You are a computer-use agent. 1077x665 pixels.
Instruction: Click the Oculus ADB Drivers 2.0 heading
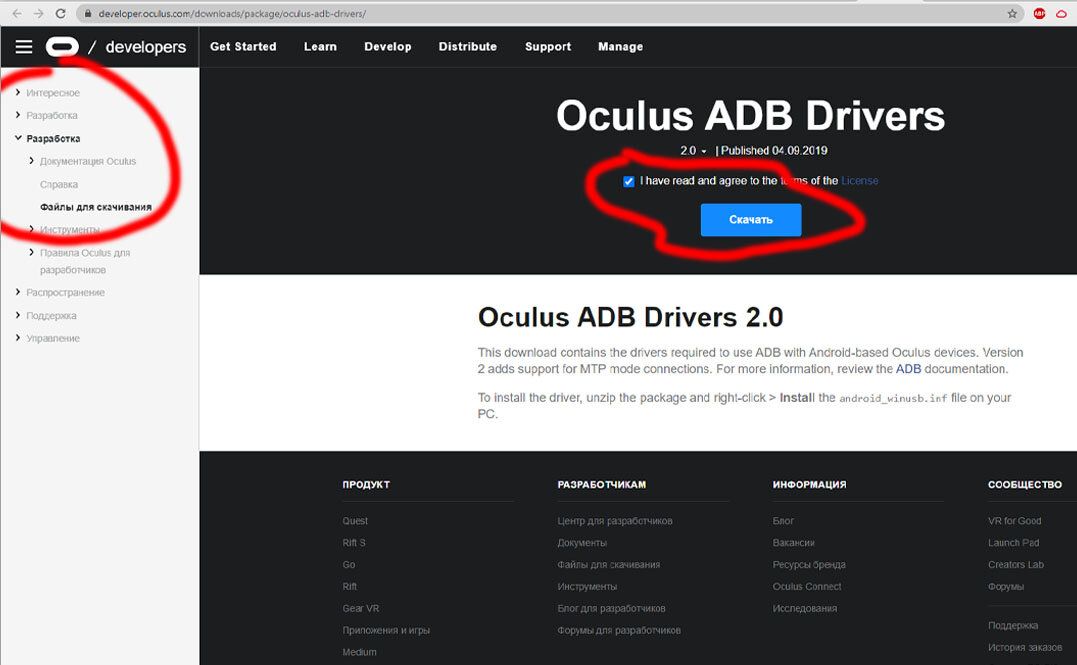631,317
